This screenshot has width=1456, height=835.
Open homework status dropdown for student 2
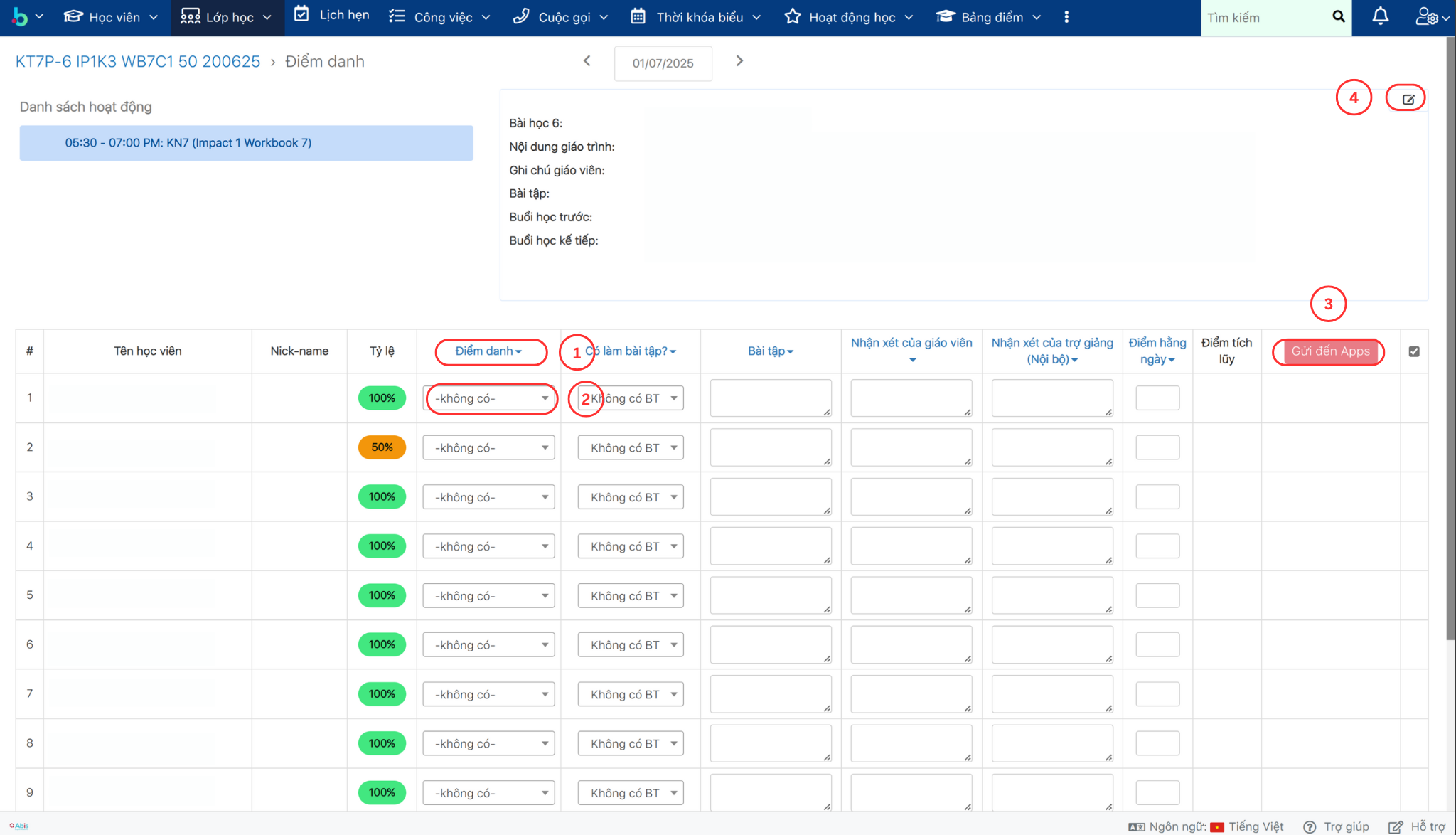(631, 448)
